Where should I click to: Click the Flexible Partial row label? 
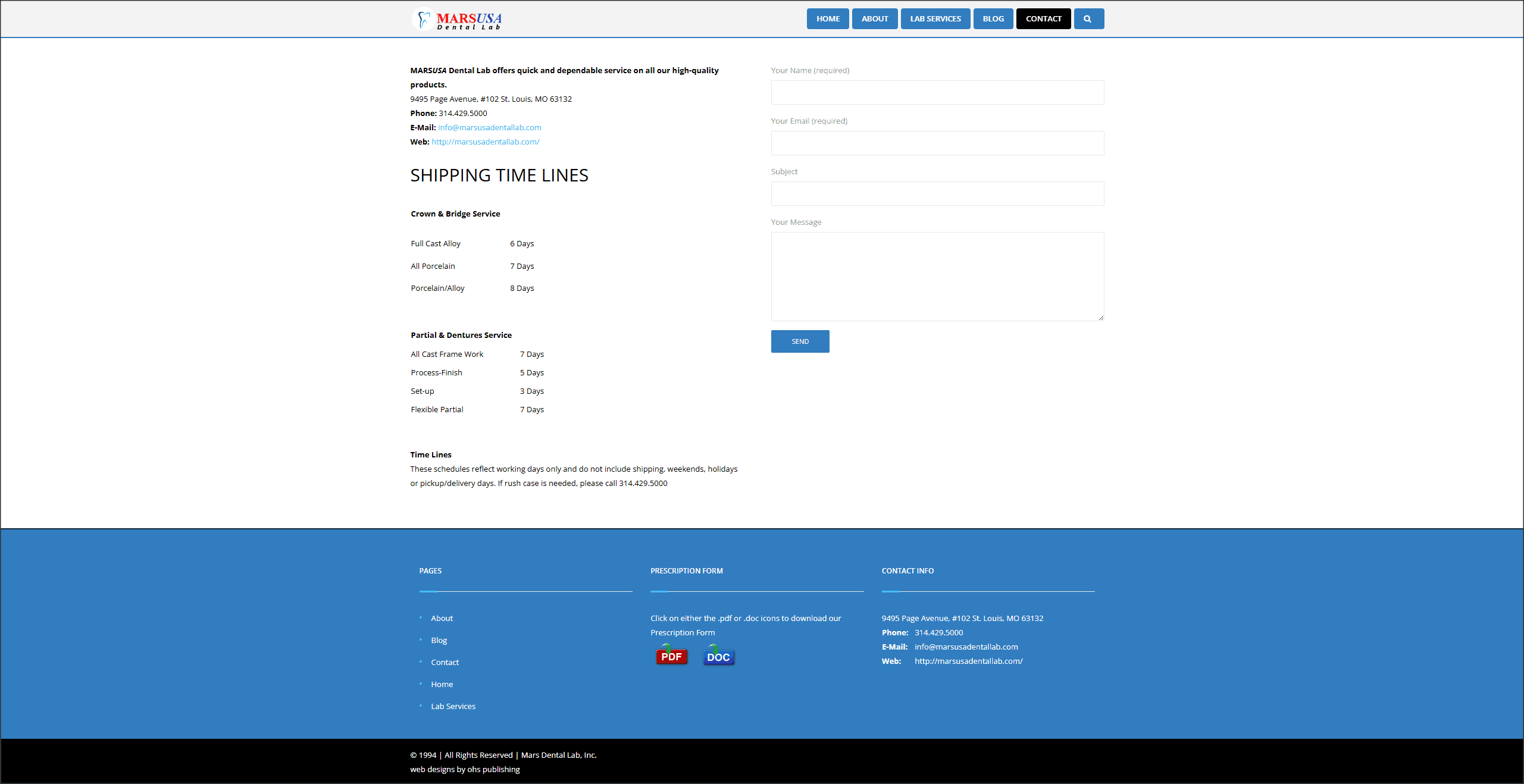click(x=437, y=410)
